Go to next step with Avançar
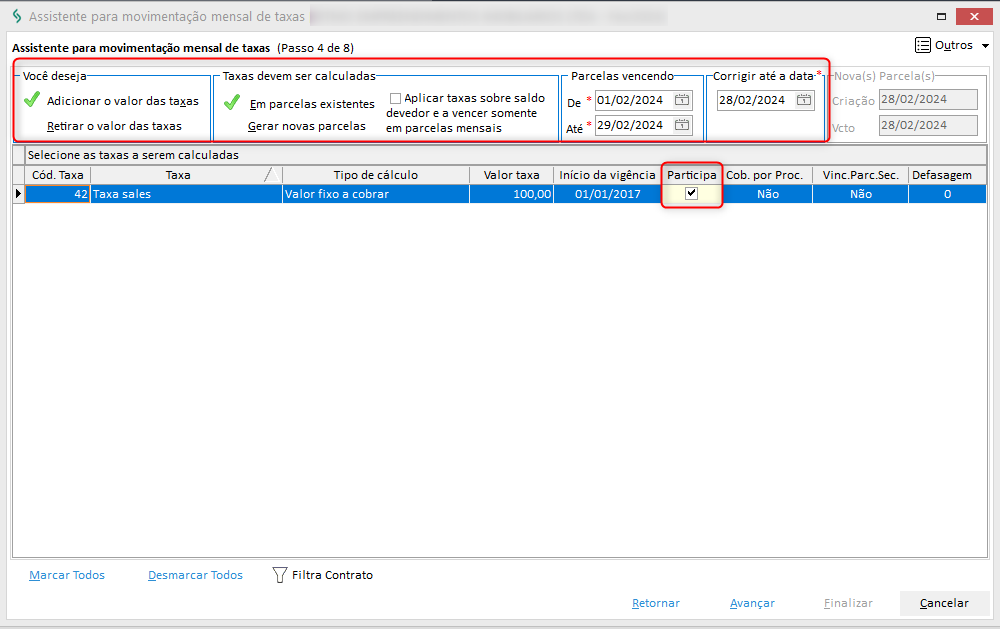 (752, 603)
